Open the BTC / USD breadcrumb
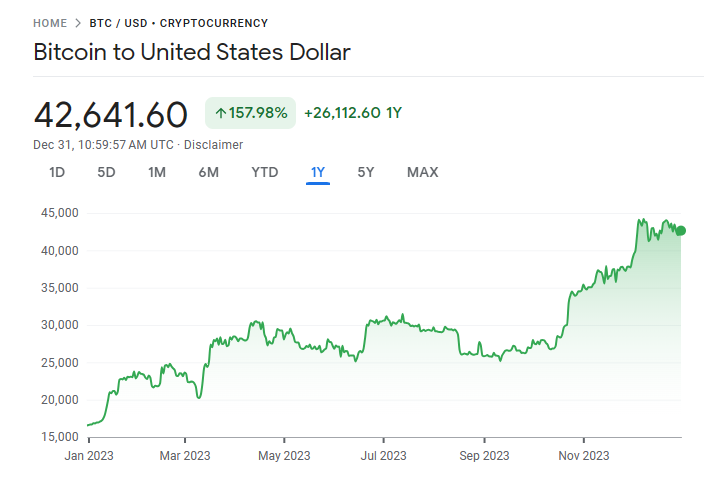Image resolution: width=704 pixels, height=479 pixels. (116, 23)
